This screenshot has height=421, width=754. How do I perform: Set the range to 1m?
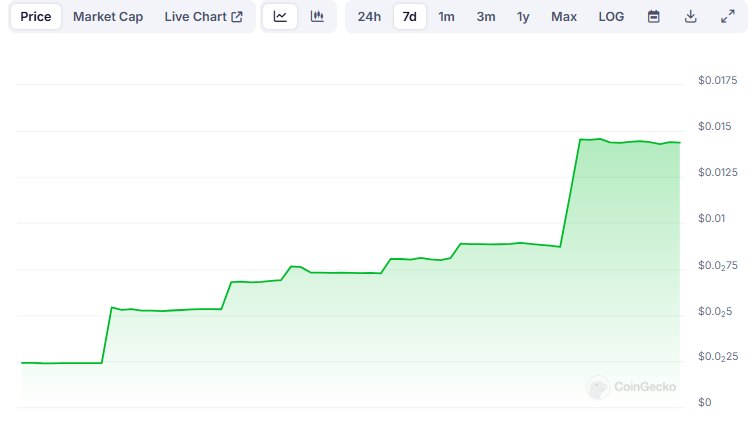pyautogui.click(x=446, y=17)
